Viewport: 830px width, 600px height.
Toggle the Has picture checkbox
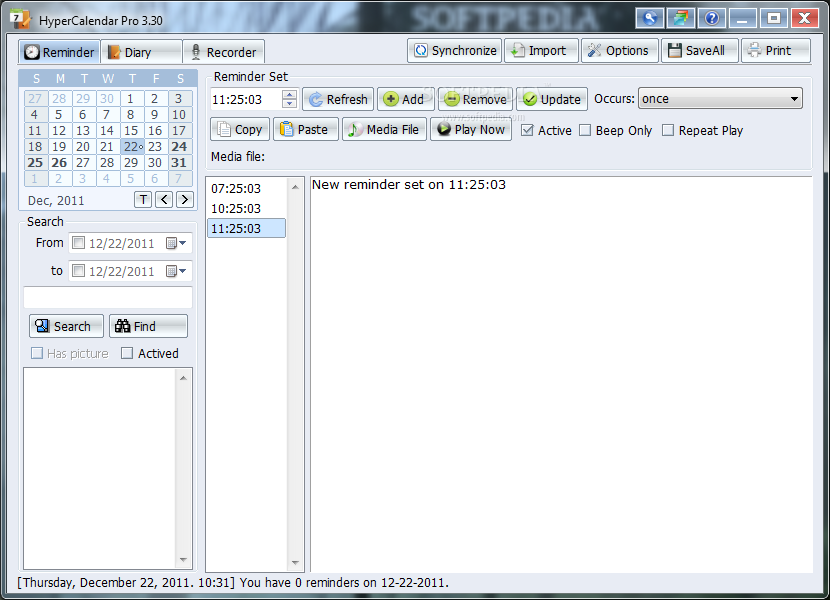click(37, 353)
